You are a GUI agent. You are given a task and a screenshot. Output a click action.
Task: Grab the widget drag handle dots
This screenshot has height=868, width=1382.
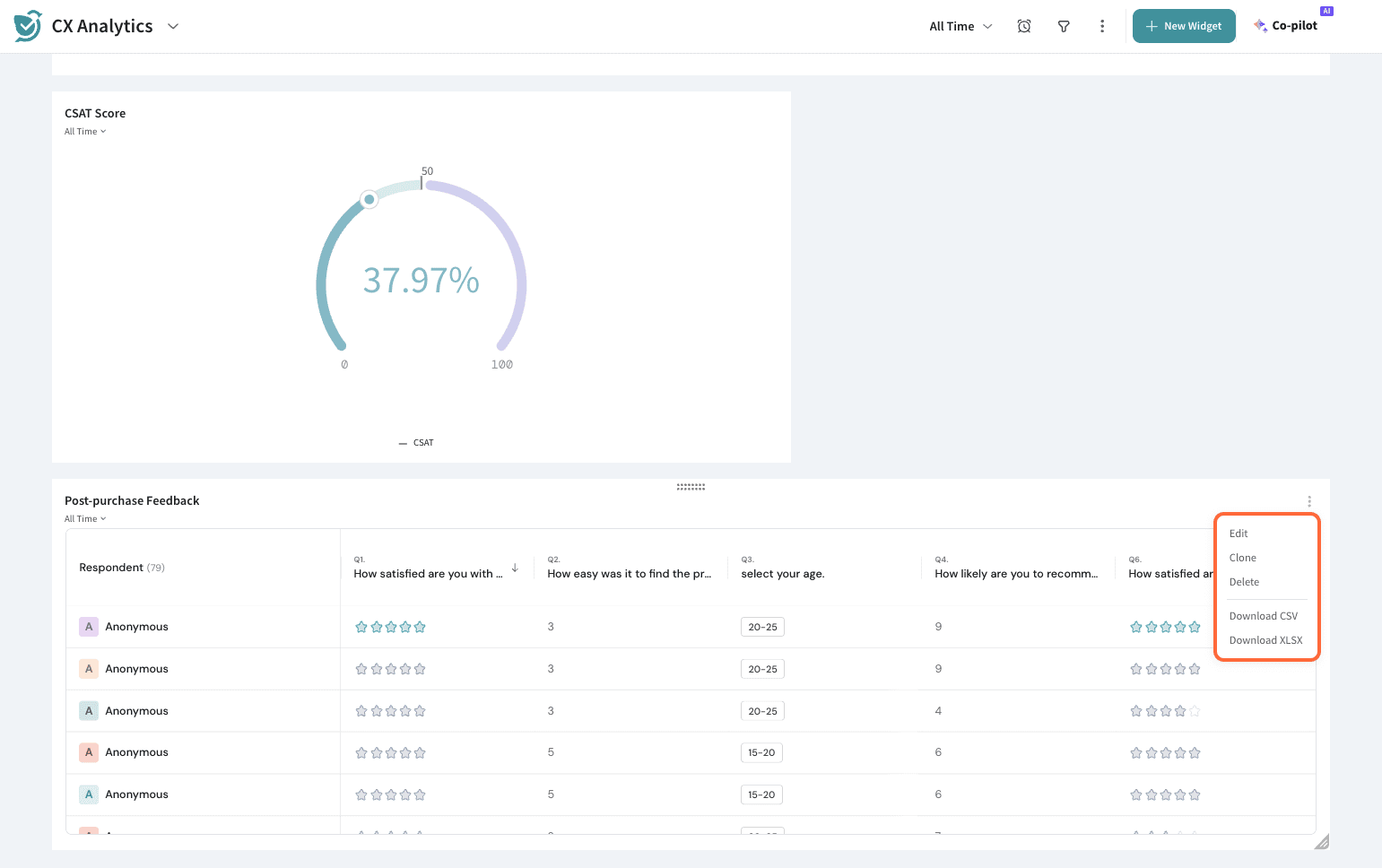click(691, 487)
